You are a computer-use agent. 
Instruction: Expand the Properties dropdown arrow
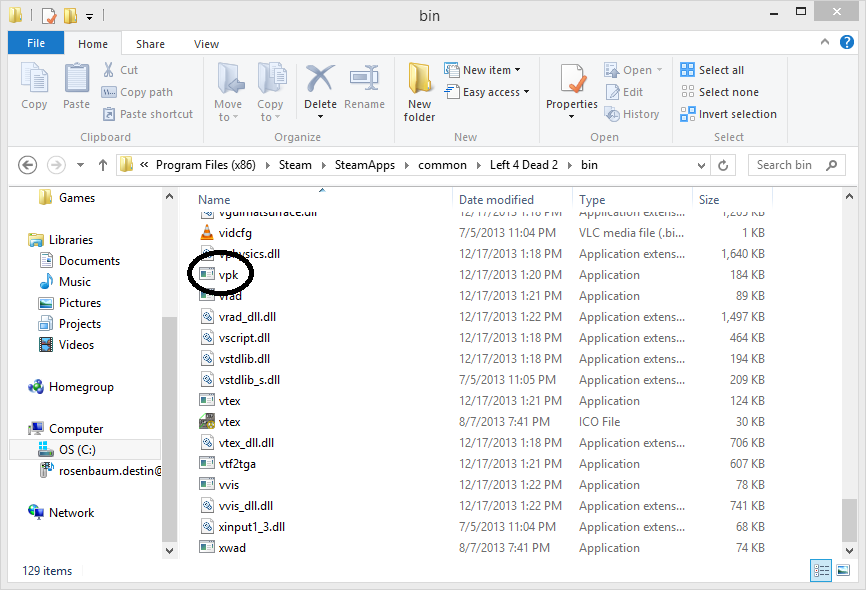(x=572, y=116)
